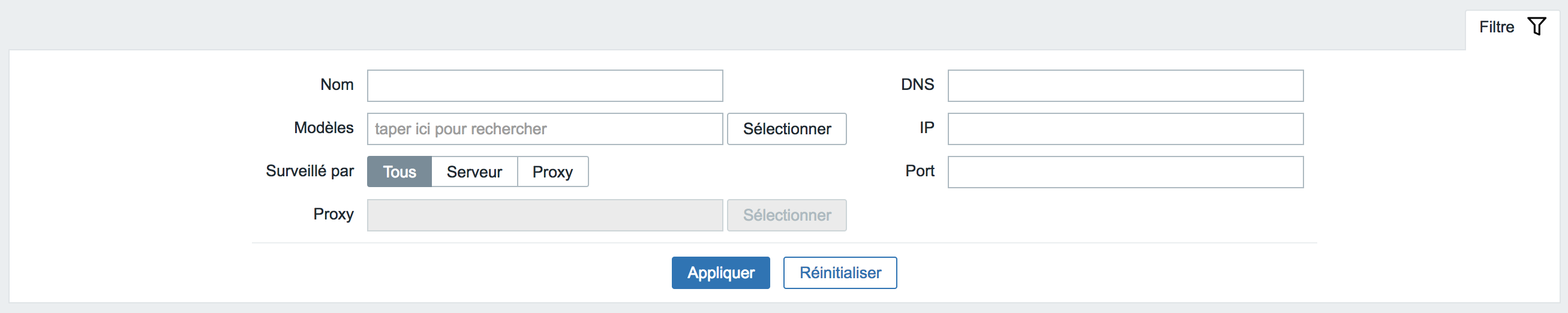Screen dimensions: 1568x313
Task: Click the disabled Proxy text field
Action: click(x=545, y=216)
